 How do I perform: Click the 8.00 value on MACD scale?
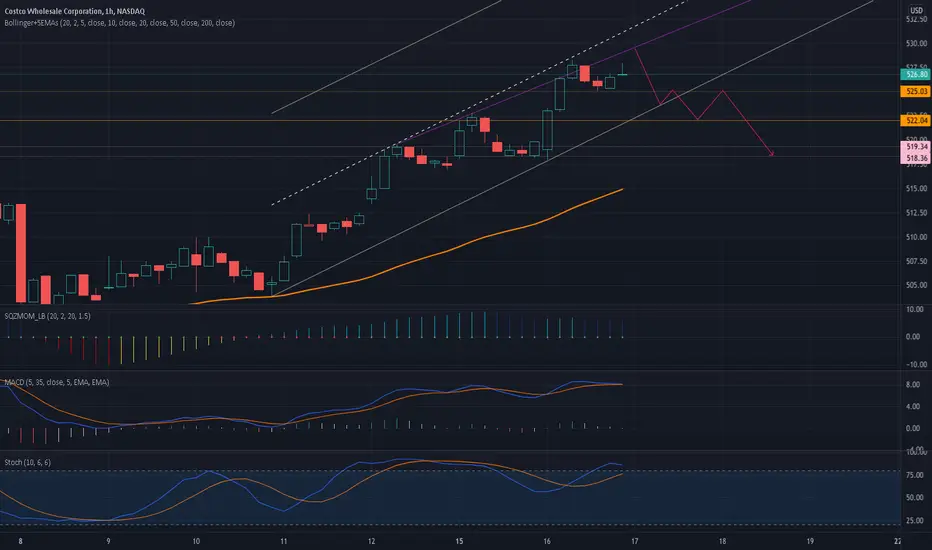click(913, 385)
